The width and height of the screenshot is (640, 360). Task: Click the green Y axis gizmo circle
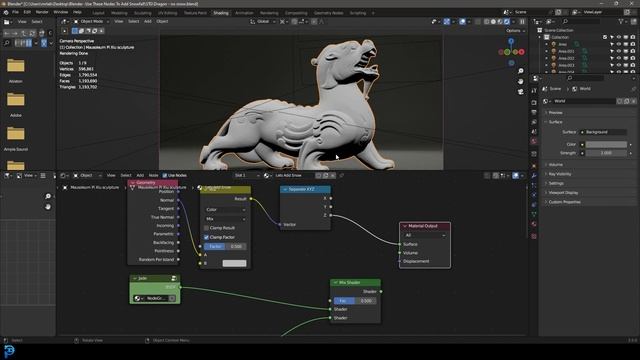[x=507, y=52]
